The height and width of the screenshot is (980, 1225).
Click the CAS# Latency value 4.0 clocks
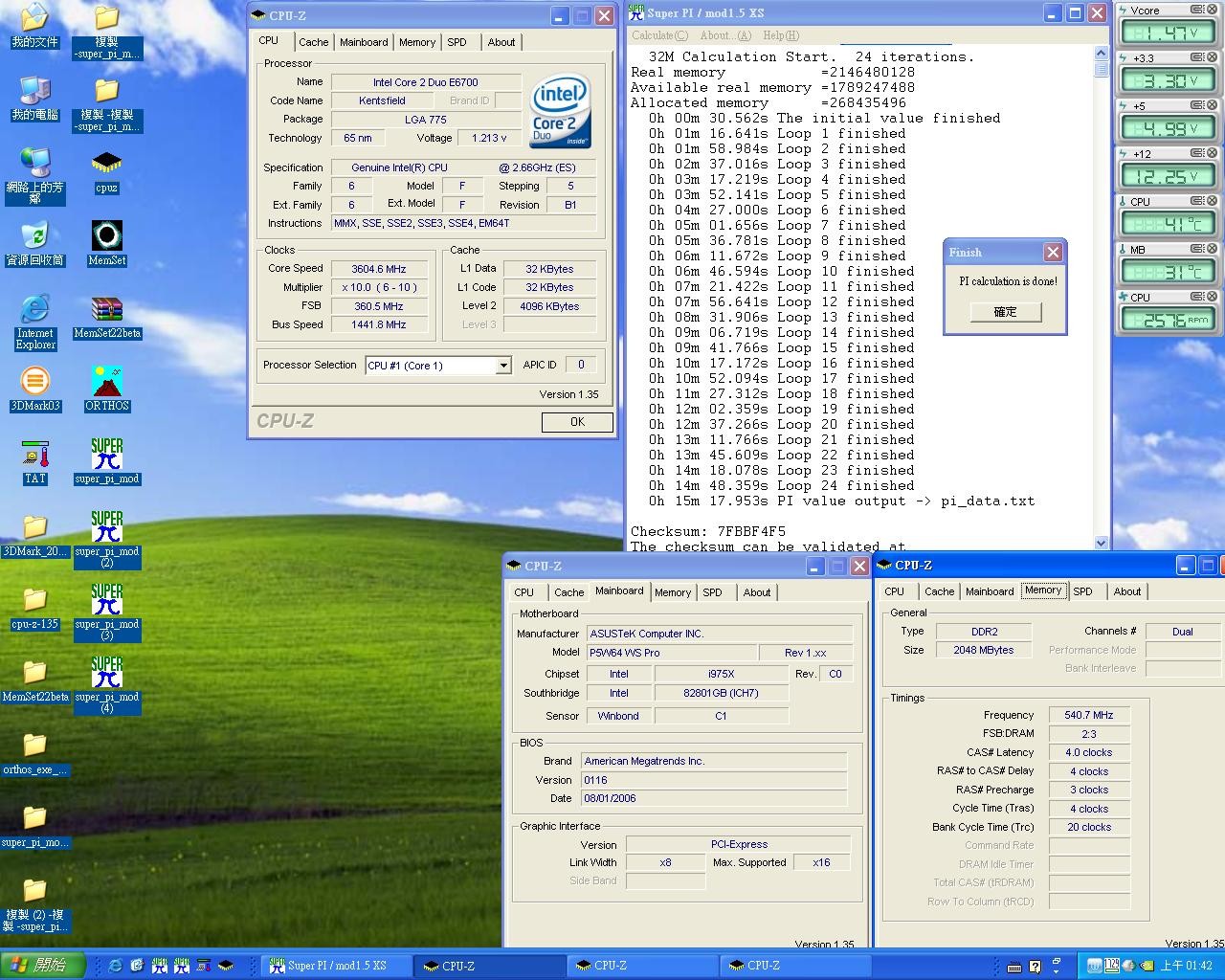(1089, 752)
